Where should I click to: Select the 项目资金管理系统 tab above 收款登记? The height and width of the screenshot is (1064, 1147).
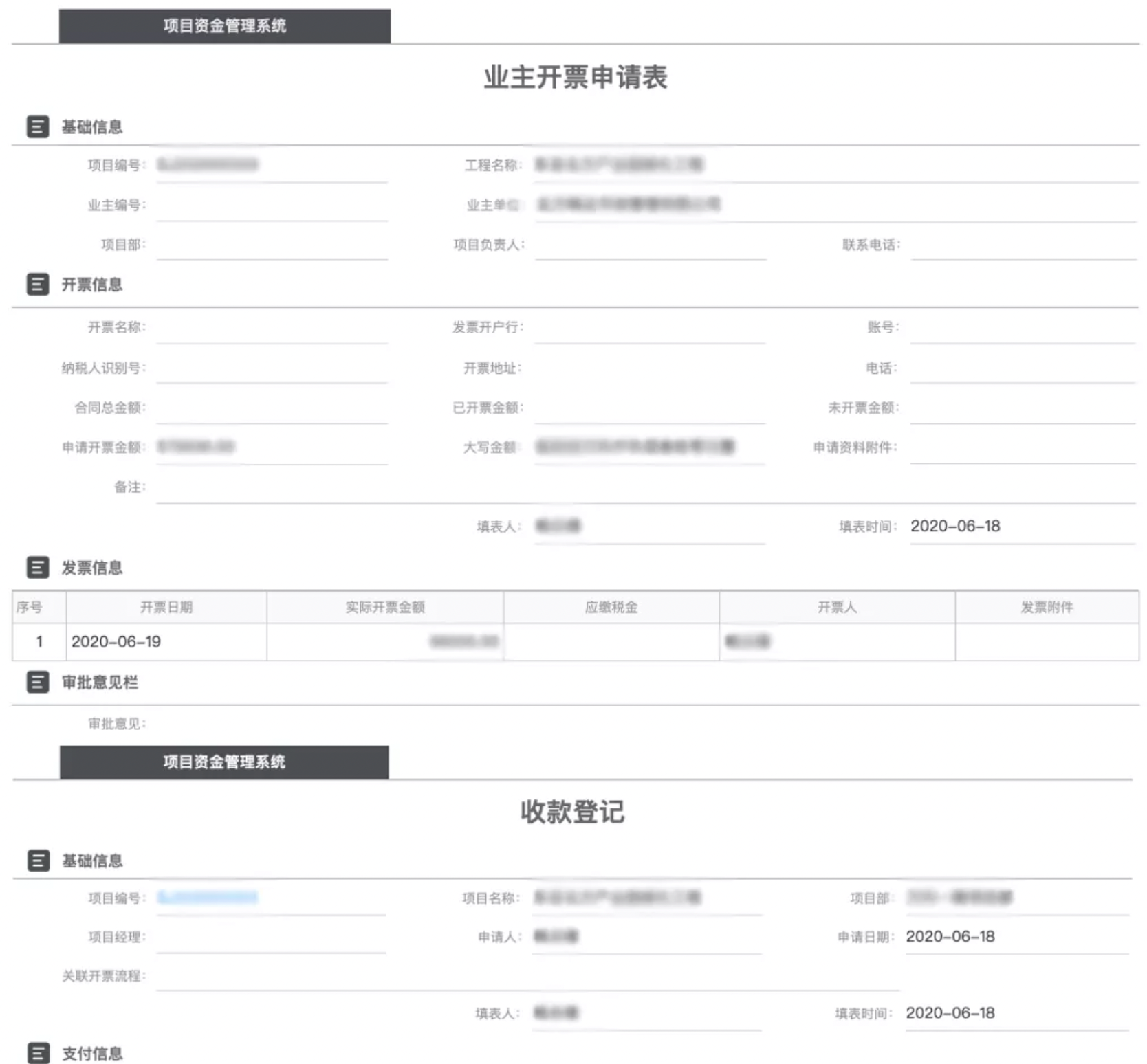pyautogui.click(x=224, y=762)
